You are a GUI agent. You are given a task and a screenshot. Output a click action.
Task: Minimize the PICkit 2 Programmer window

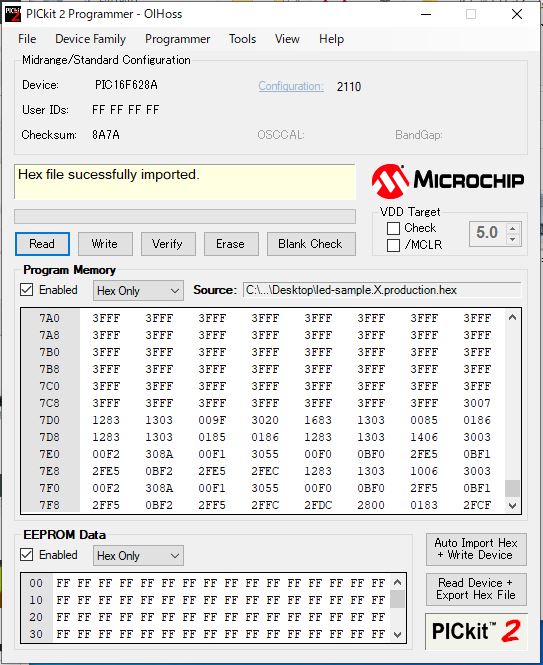[426, 14]
